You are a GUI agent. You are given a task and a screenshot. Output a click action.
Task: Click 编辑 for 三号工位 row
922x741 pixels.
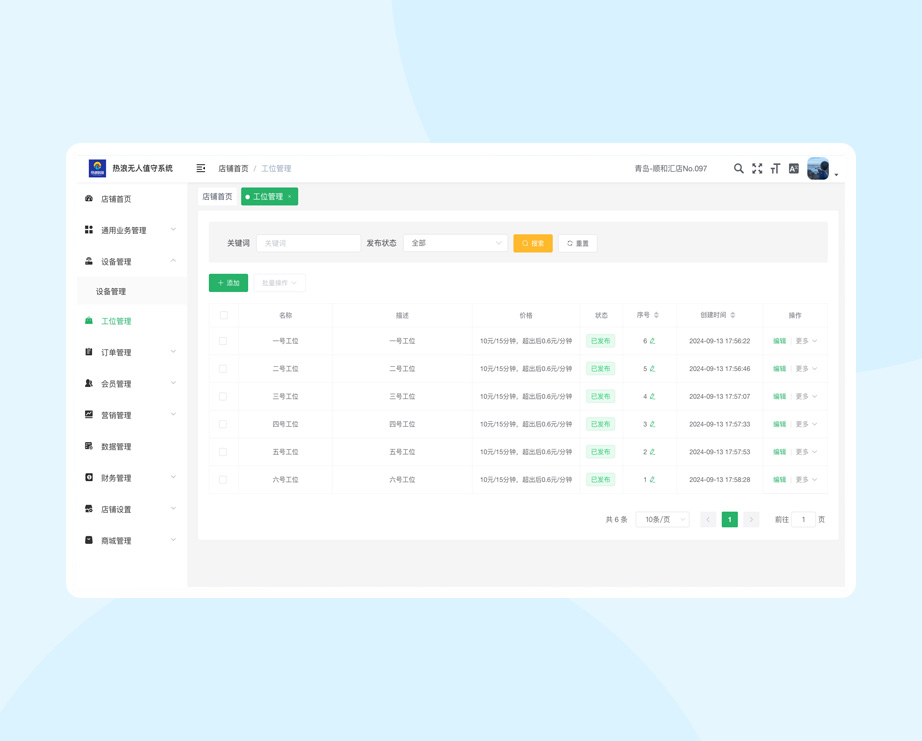[780, 396]
